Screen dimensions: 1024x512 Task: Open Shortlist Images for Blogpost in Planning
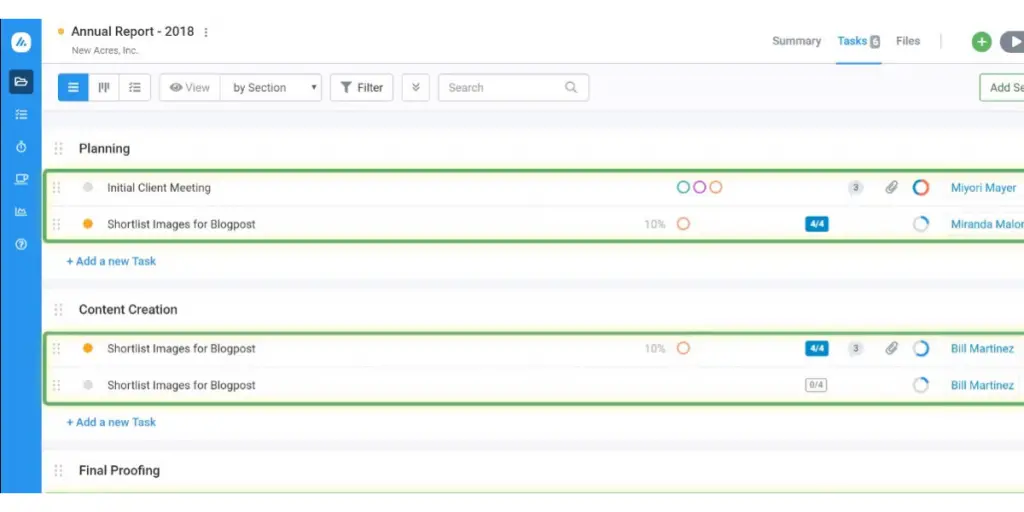(x=181, y=224)
